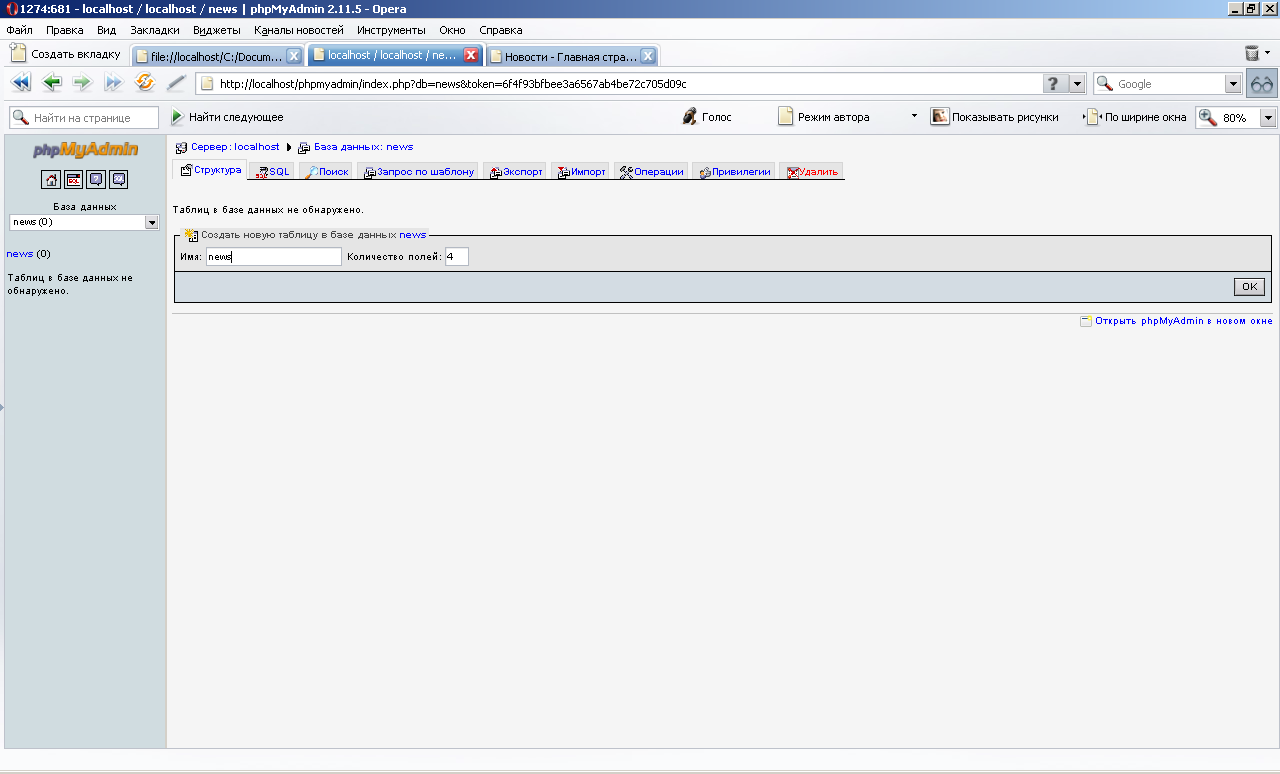Viewport: 1280px width, 774px height.
Task: Open the Файл menu
Action: 19,30
